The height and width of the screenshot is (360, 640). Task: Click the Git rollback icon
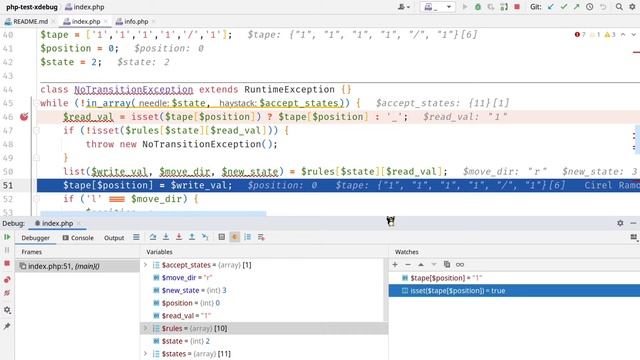[x=603, y=7]
